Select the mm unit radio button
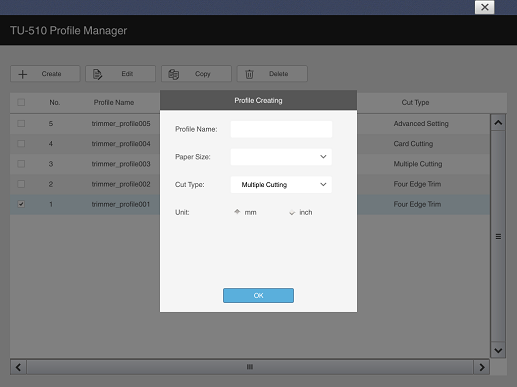This screenshot has width=517, height=387. pyautogui.click(x=237, y=212)
